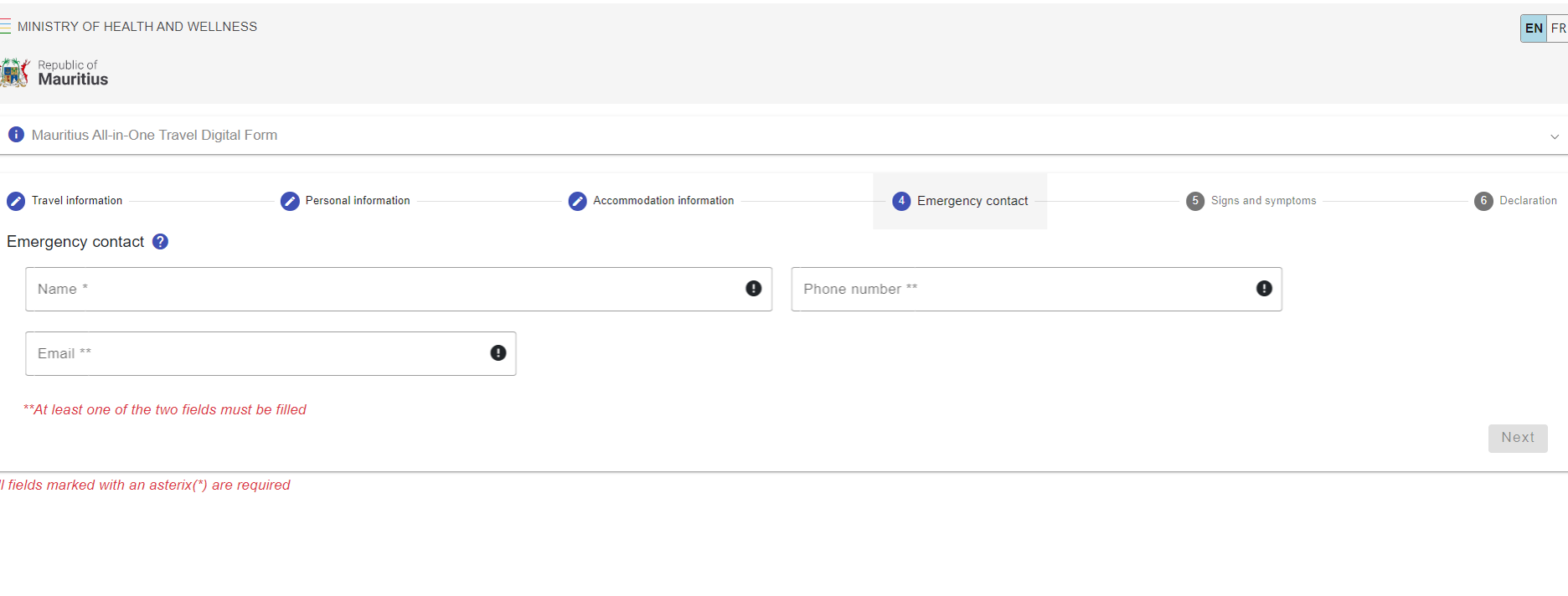Click the Name input field
Screen dimensions: 1568x596
(x=385, y=290)
